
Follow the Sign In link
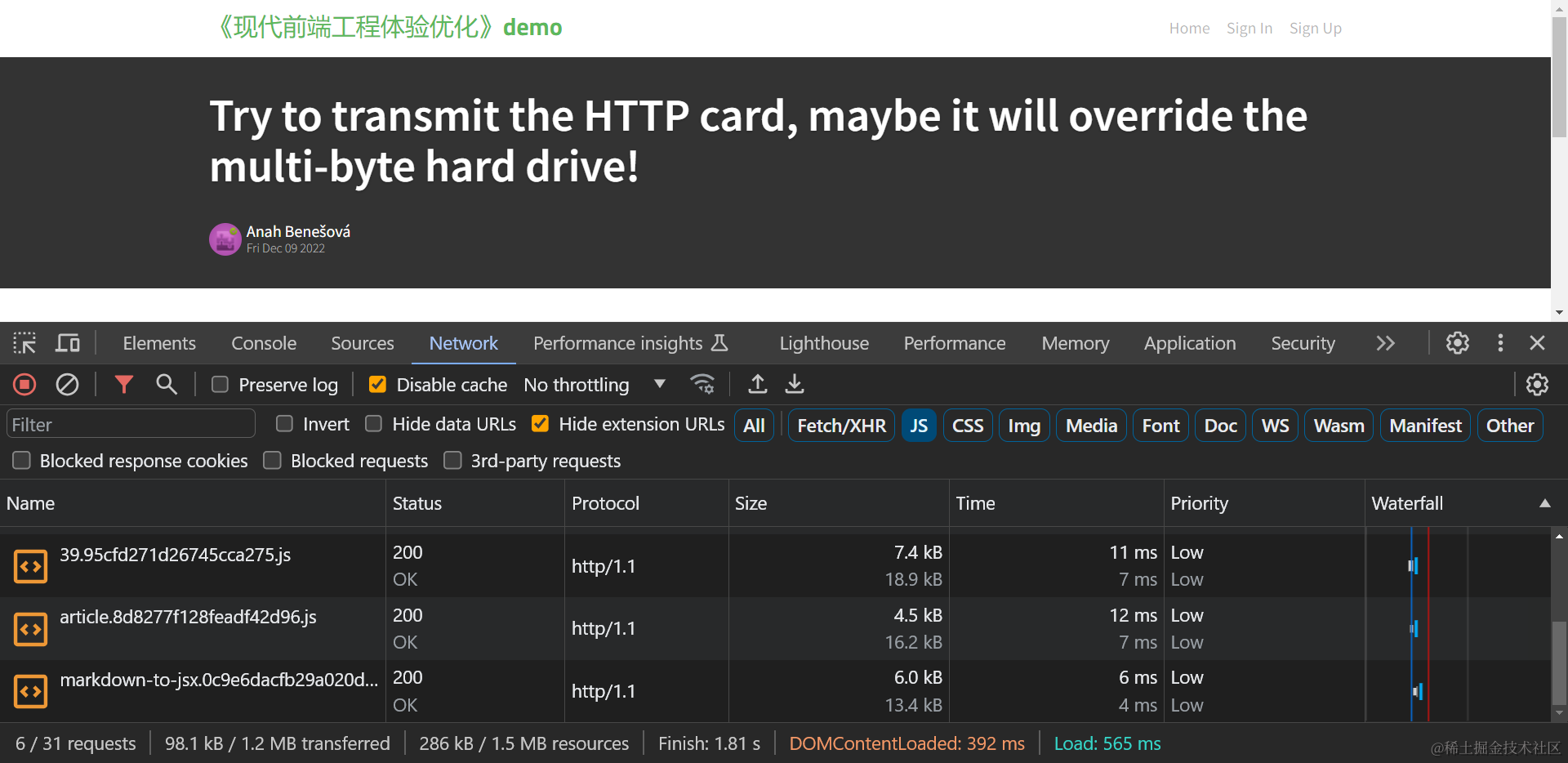coord(1249,29)
